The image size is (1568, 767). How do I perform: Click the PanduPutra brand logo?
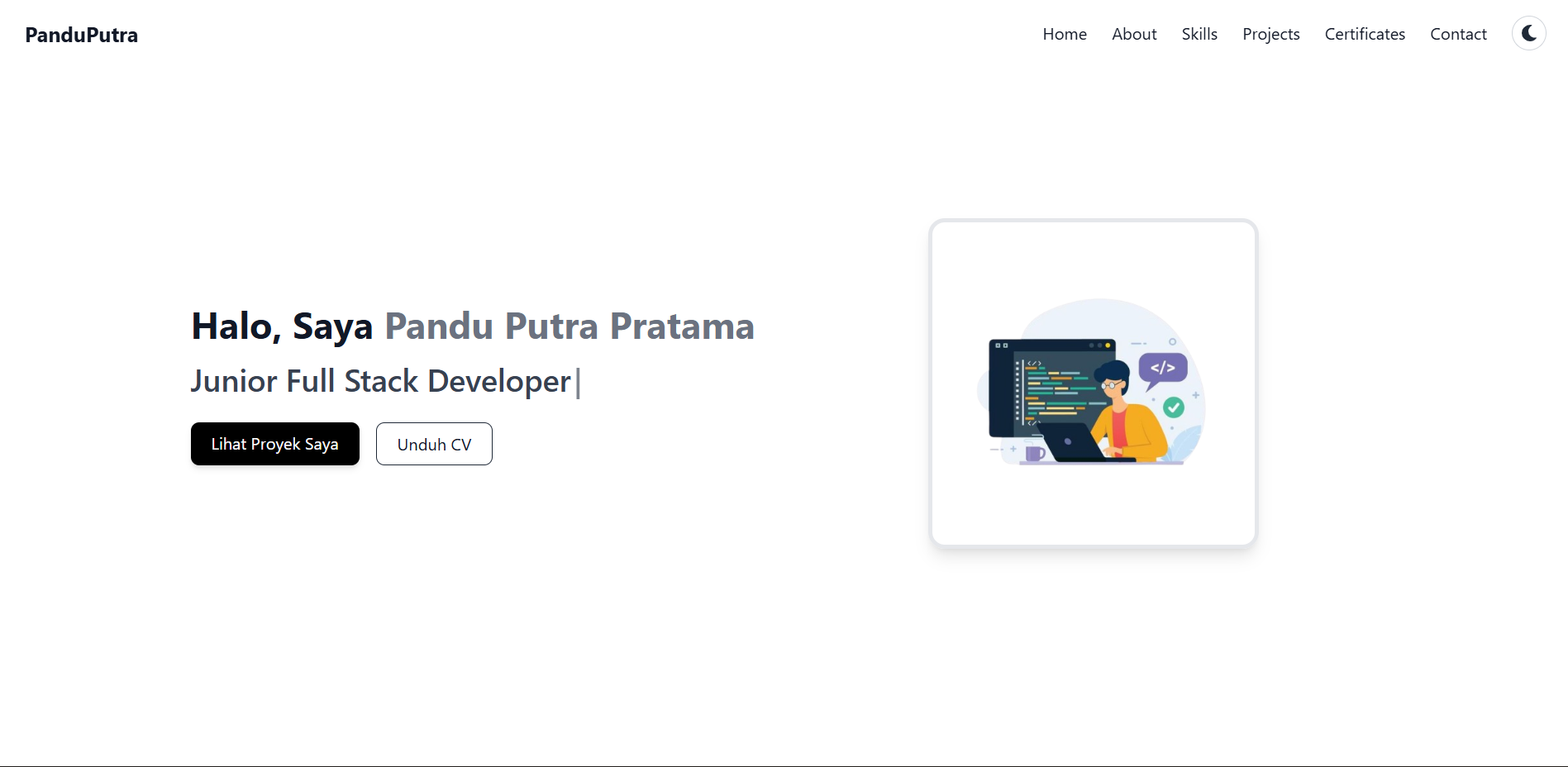pos(80,35)
